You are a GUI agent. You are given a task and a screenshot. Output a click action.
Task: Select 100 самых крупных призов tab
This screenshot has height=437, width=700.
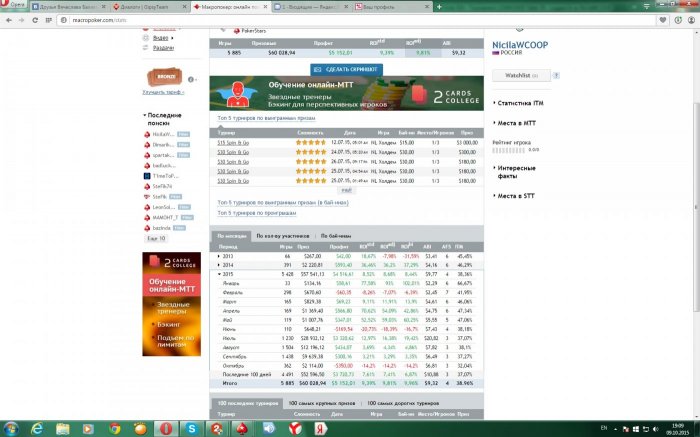point(321,403)
